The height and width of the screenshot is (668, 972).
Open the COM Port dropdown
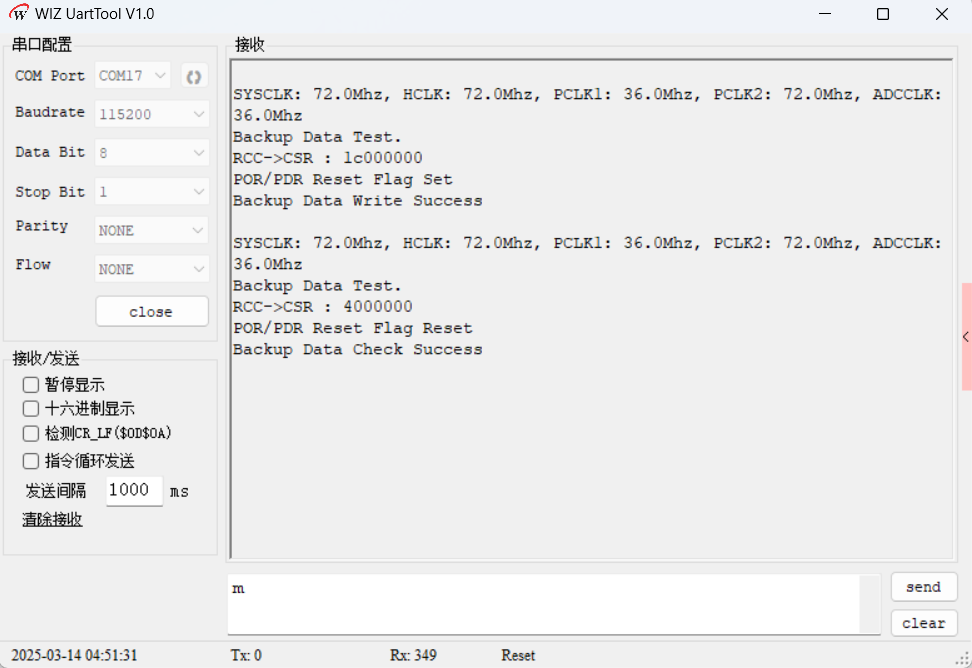(134, 76)
